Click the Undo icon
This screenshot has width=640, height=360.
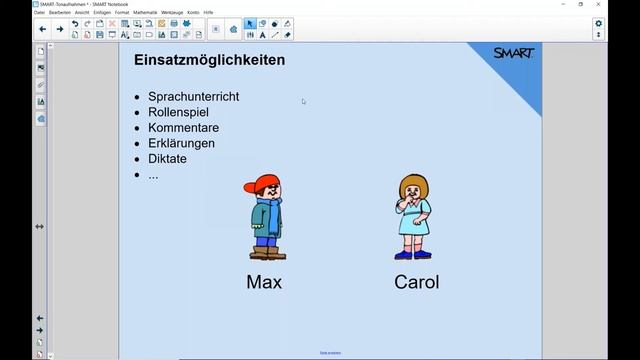coord(75,24)
